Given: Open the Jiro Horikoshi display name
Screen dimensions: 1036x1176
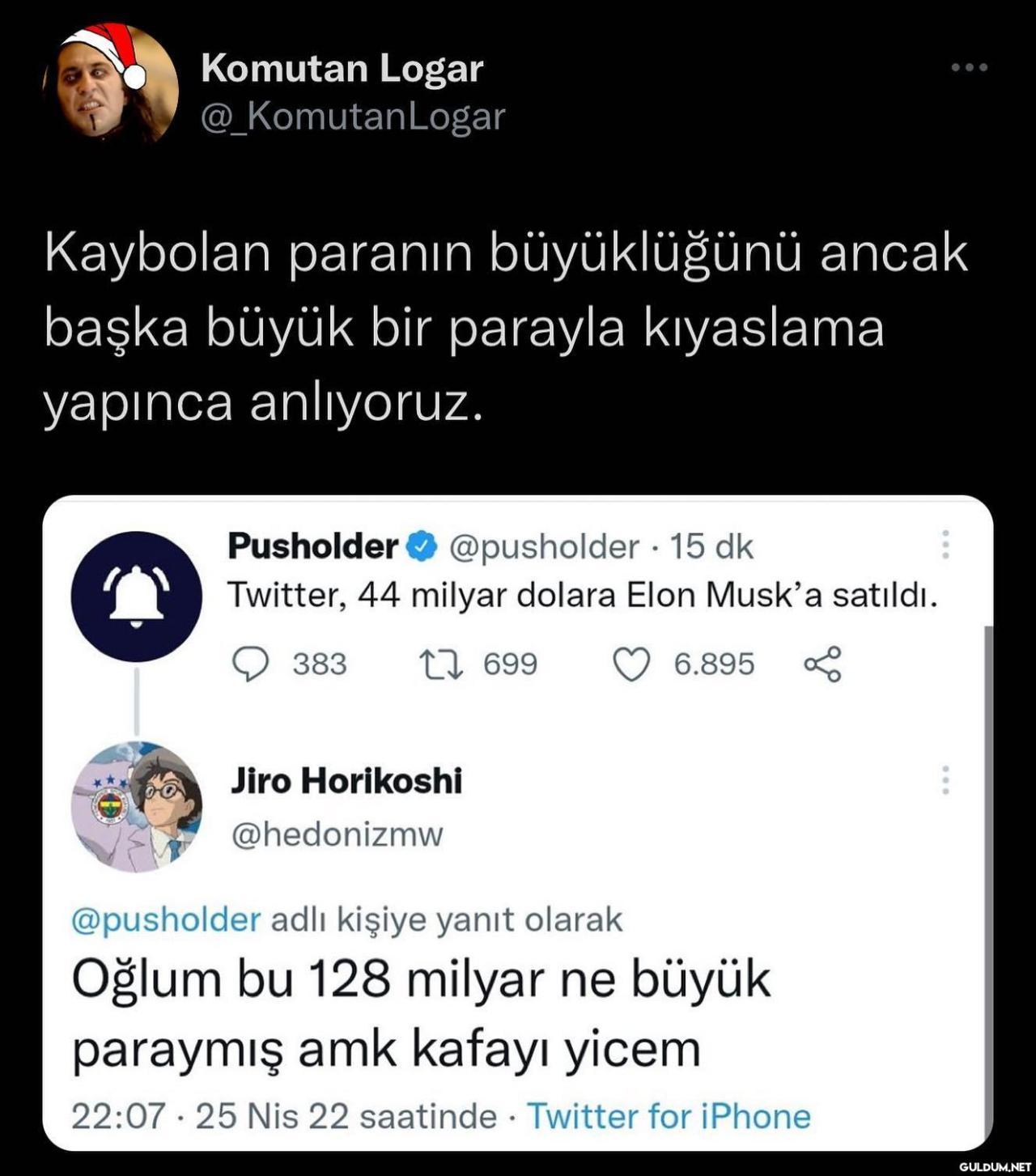Looking at the screenshot, I should (x=346, y=781).
